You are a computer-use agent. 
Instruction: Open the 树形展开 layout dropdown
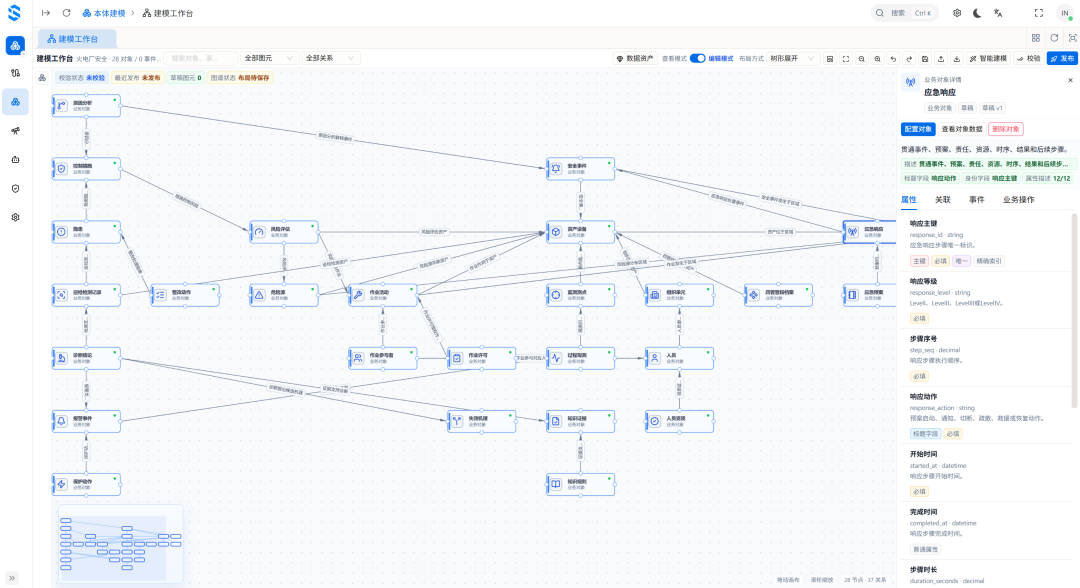click(792, 59)
